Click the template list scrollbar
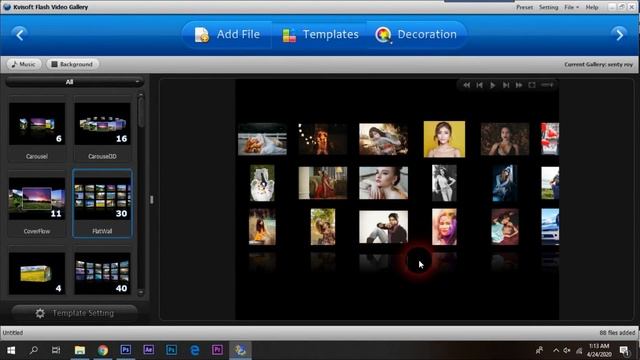This screenshot has width=640, height=360. (x=141, y=112)
